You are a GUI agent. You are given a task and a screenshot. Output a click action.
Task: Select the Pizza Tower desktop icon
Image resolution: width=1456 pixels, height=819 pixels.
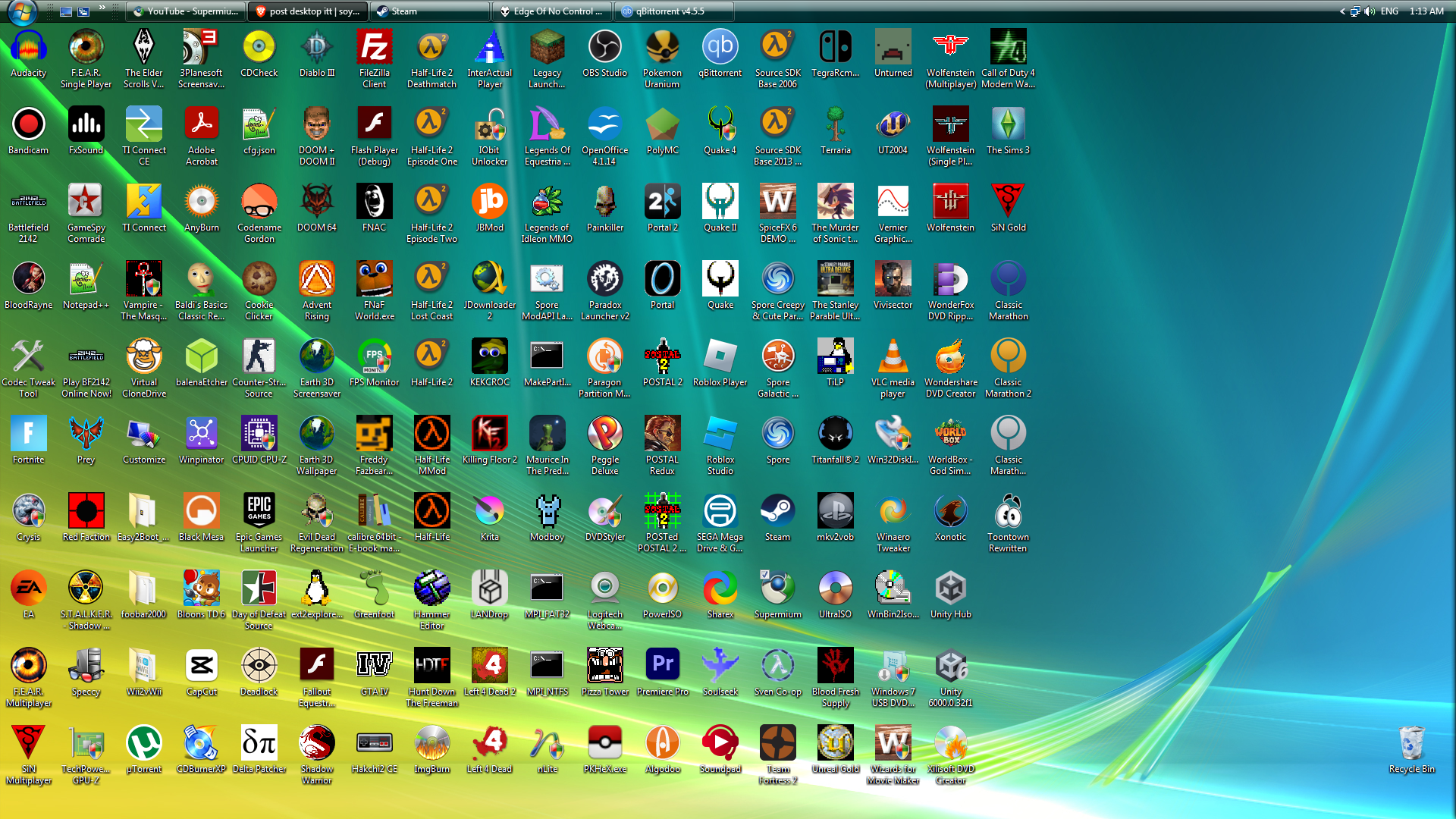click(x=605, y=673)
